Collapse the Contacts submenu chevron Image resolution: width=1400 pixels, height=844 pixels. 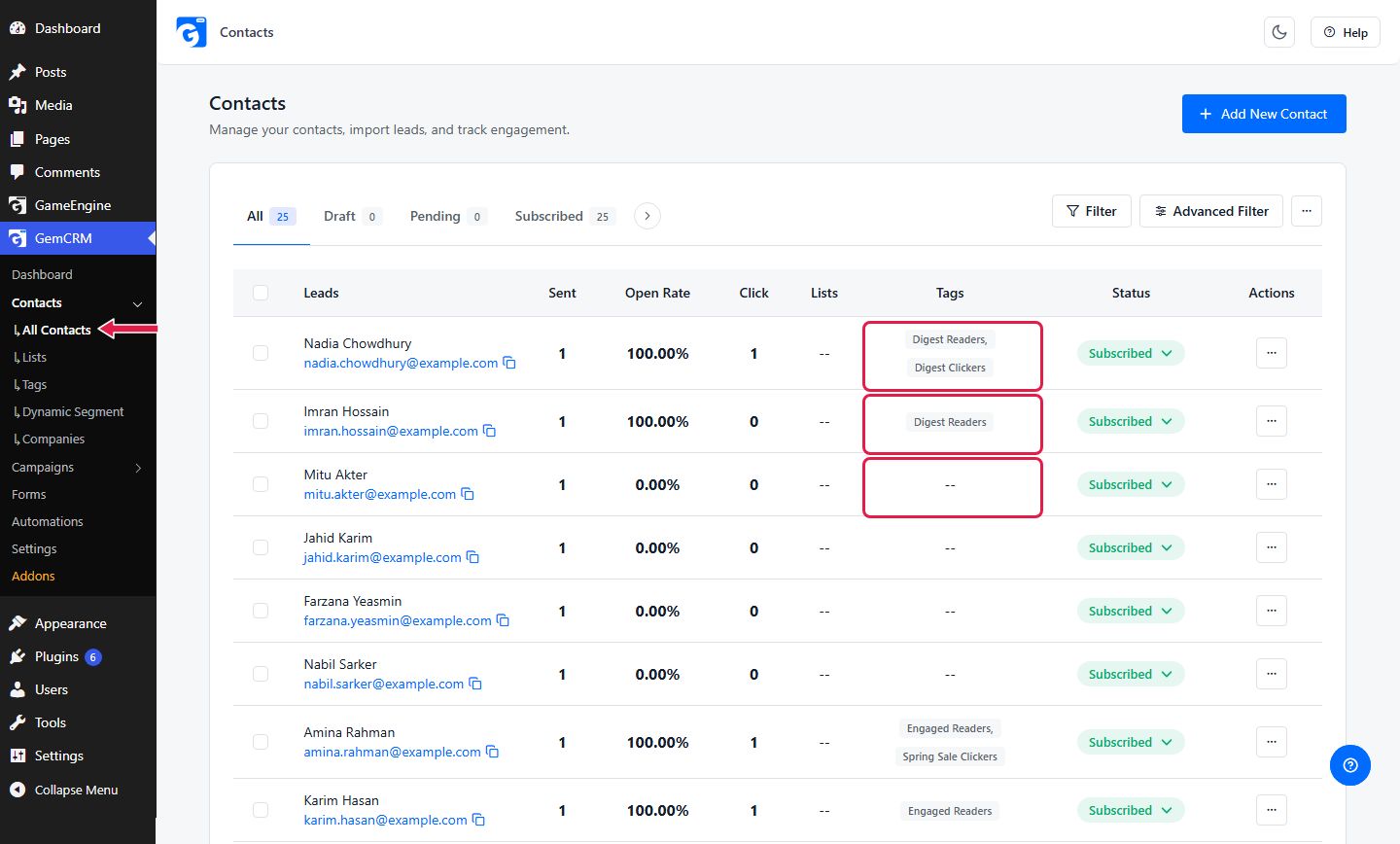(x=137, y=303)
